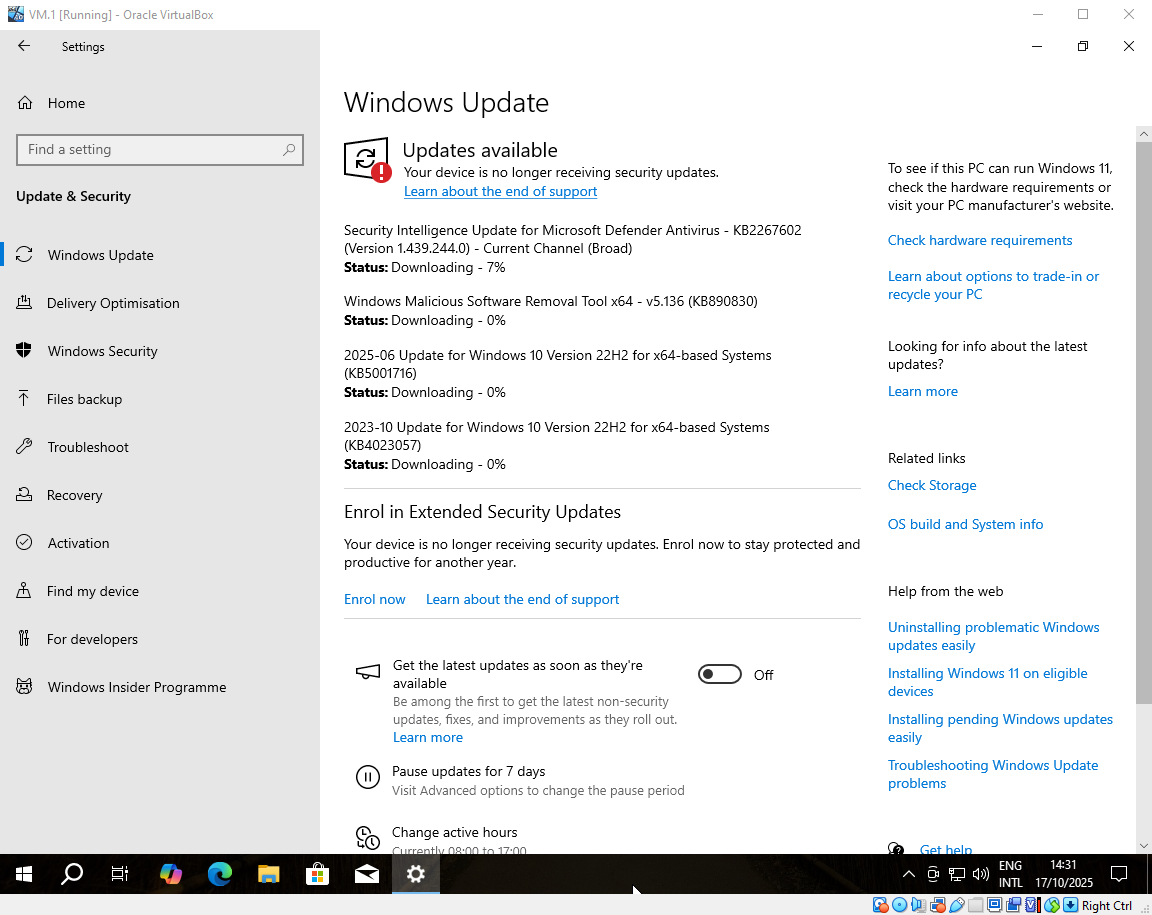The width and height of the screenshot is (1152, 915).
Task: Click the back arrow in Settings
Action: click(24, 46)
